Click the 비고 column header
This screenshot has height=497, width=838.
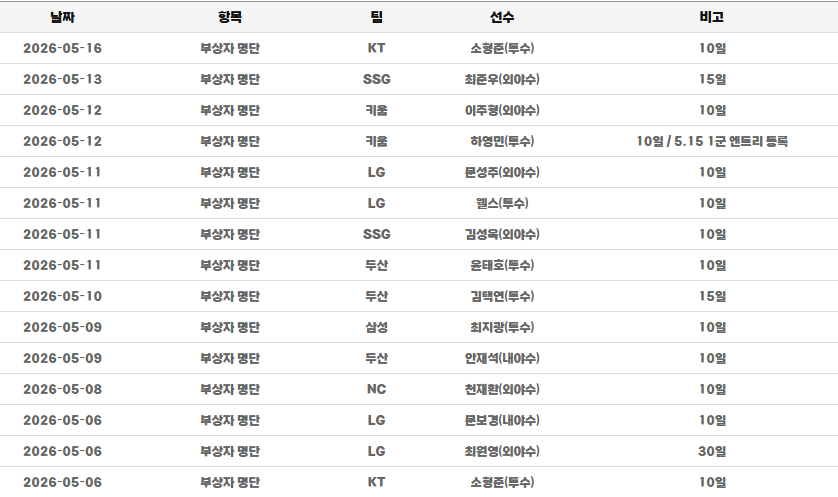coord(712,17)
